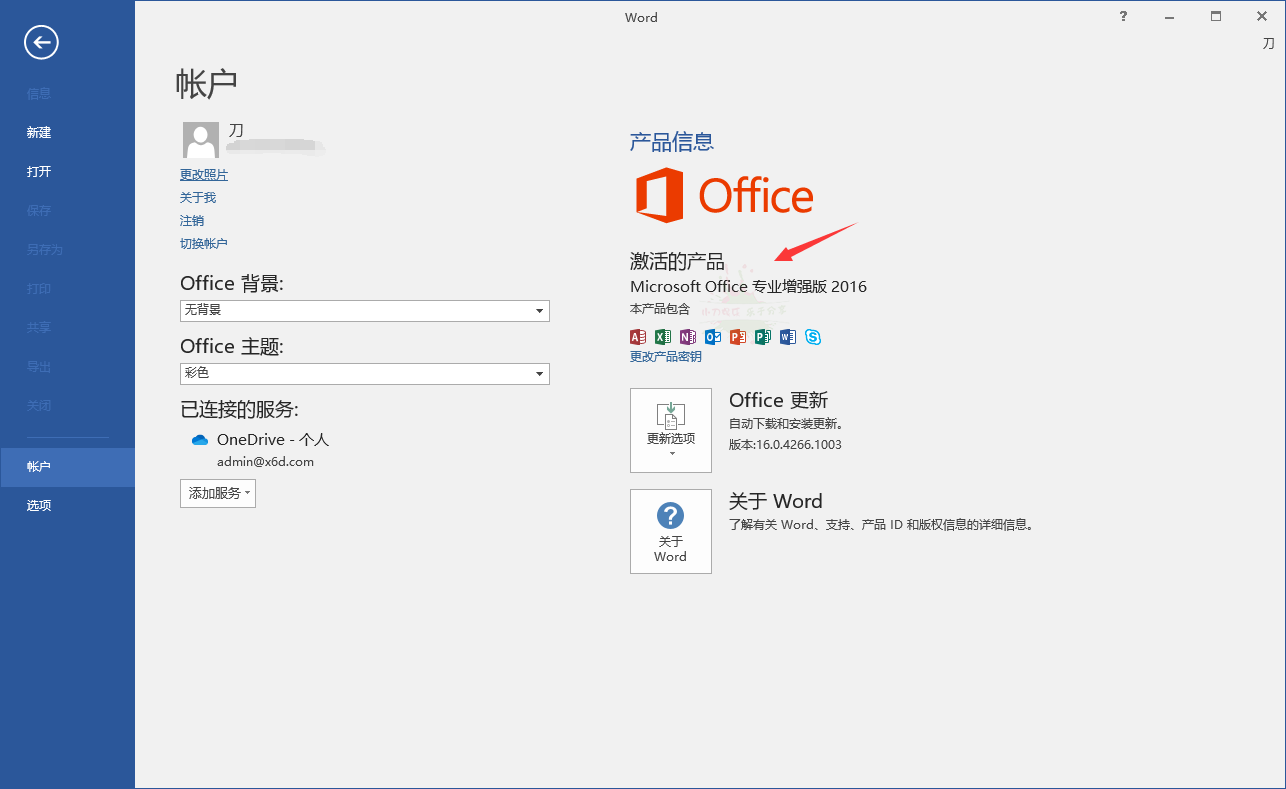Go to 打开 in the sidebar
This screenshot has height=789, width=1286.
[x=39, y=172]
